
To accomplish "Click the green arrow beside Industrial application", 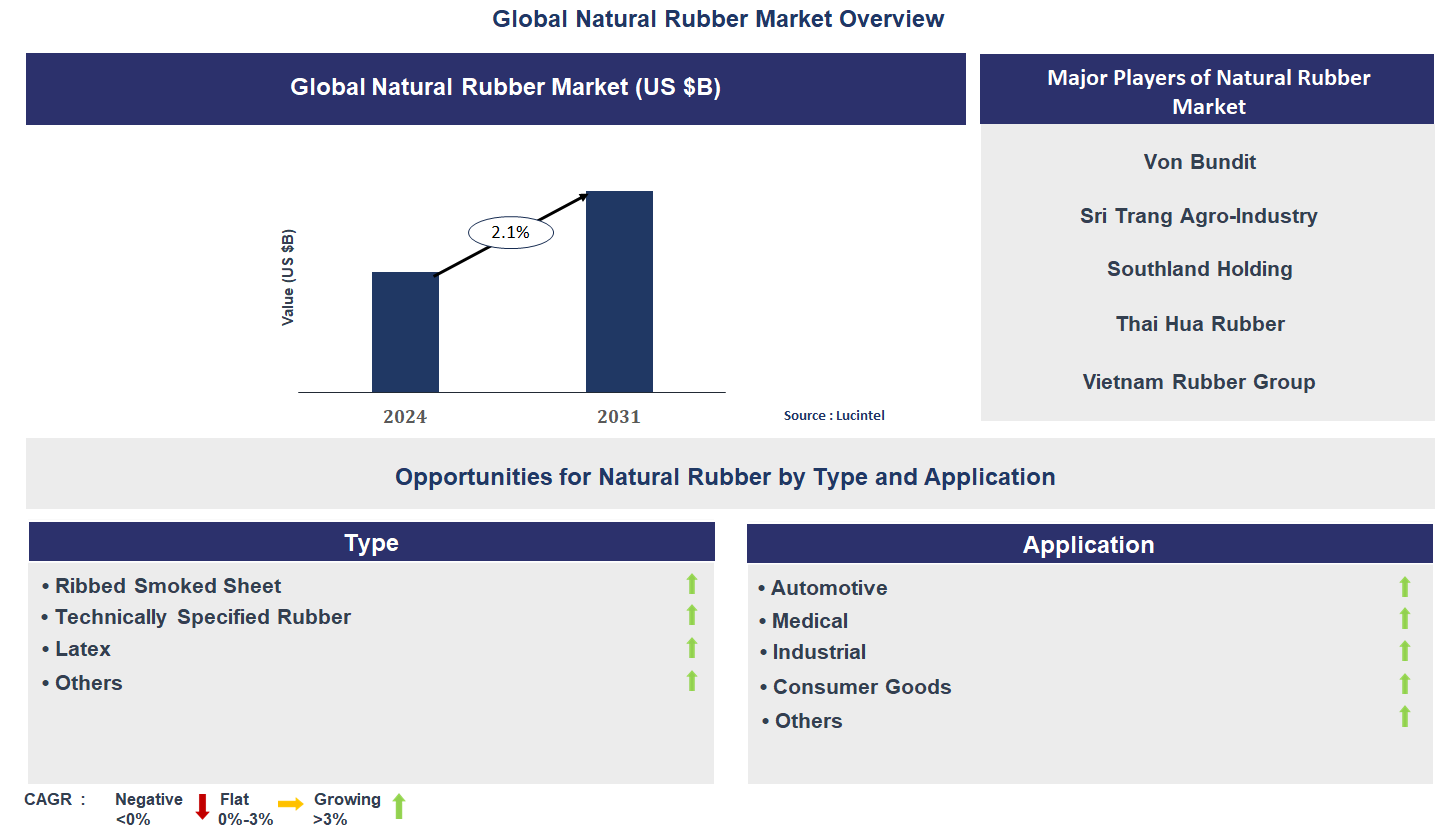I will (x=1406, y=651).
